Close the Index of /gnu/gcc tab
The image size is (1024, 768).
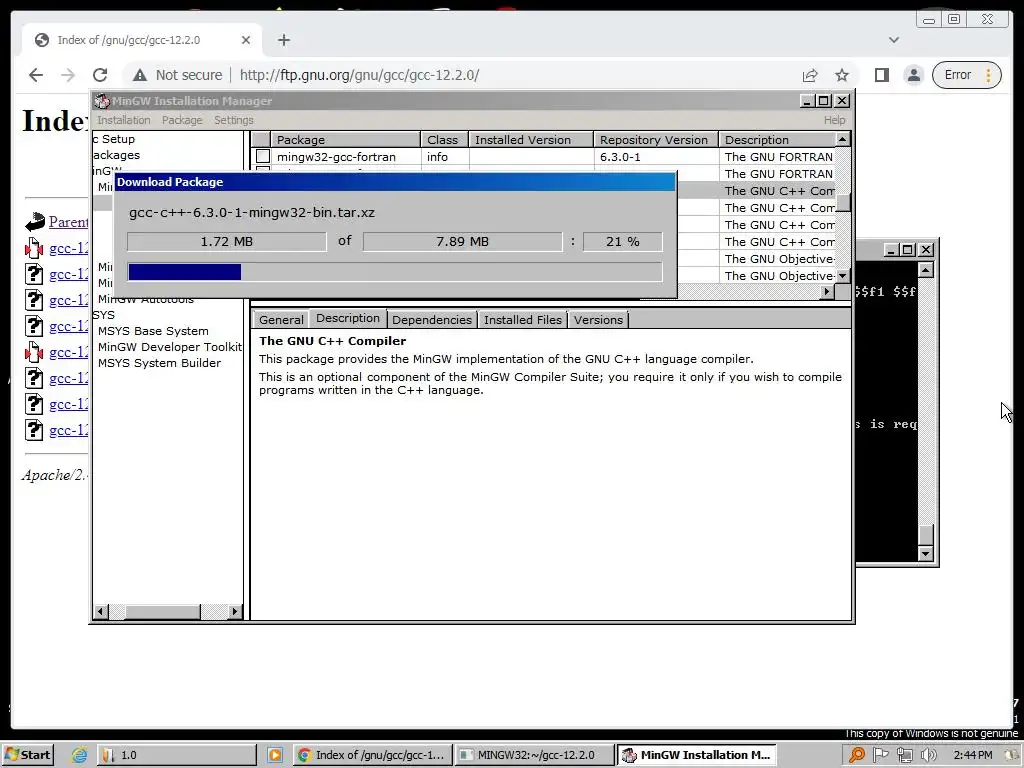tap(246, 40)
